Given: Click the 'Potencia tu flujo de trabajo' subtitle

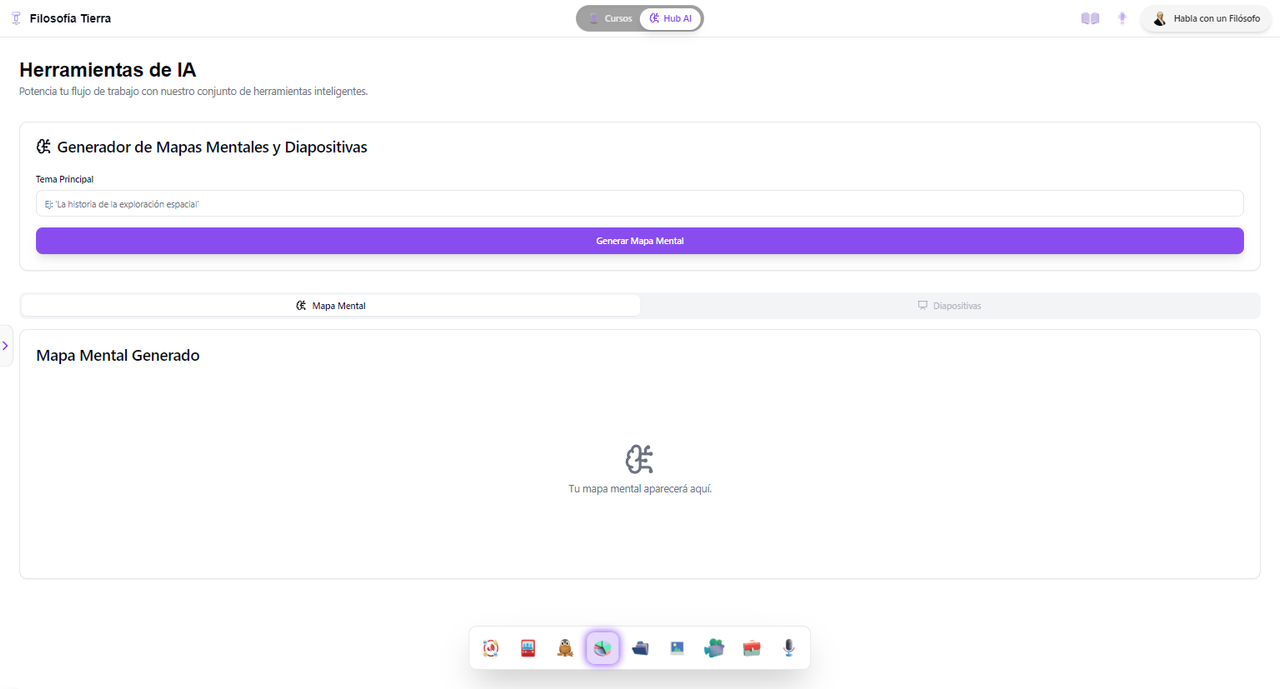Looking at the screenshot, I should click(x=193, y=91).
